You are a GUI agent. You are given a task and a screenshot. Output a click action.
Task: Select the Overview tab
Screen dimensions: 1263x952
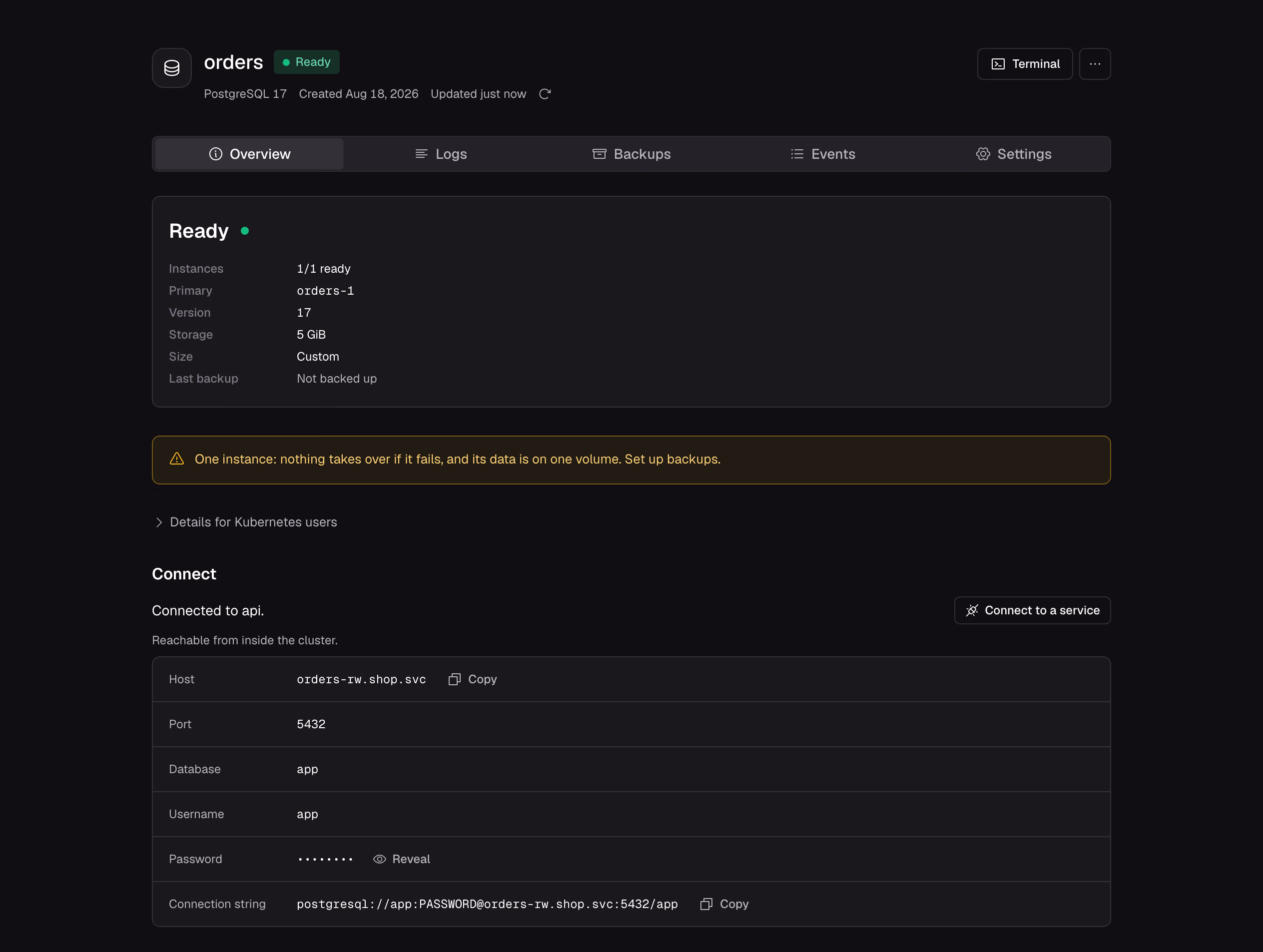pyautogui.click(x=249, y=154)
